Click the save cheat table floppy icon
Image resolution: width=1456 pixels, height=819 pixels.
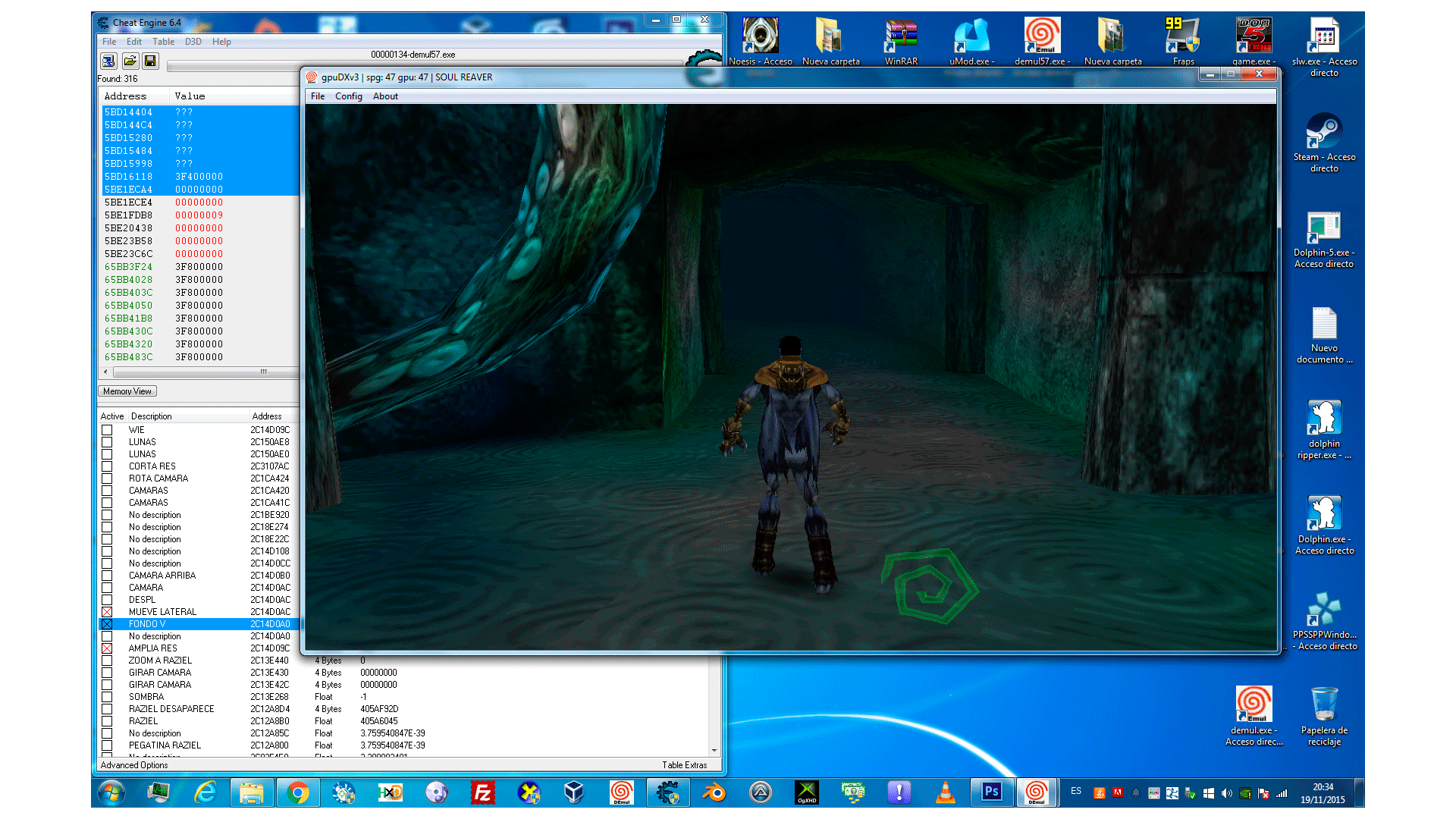click(x=149, y=61)
